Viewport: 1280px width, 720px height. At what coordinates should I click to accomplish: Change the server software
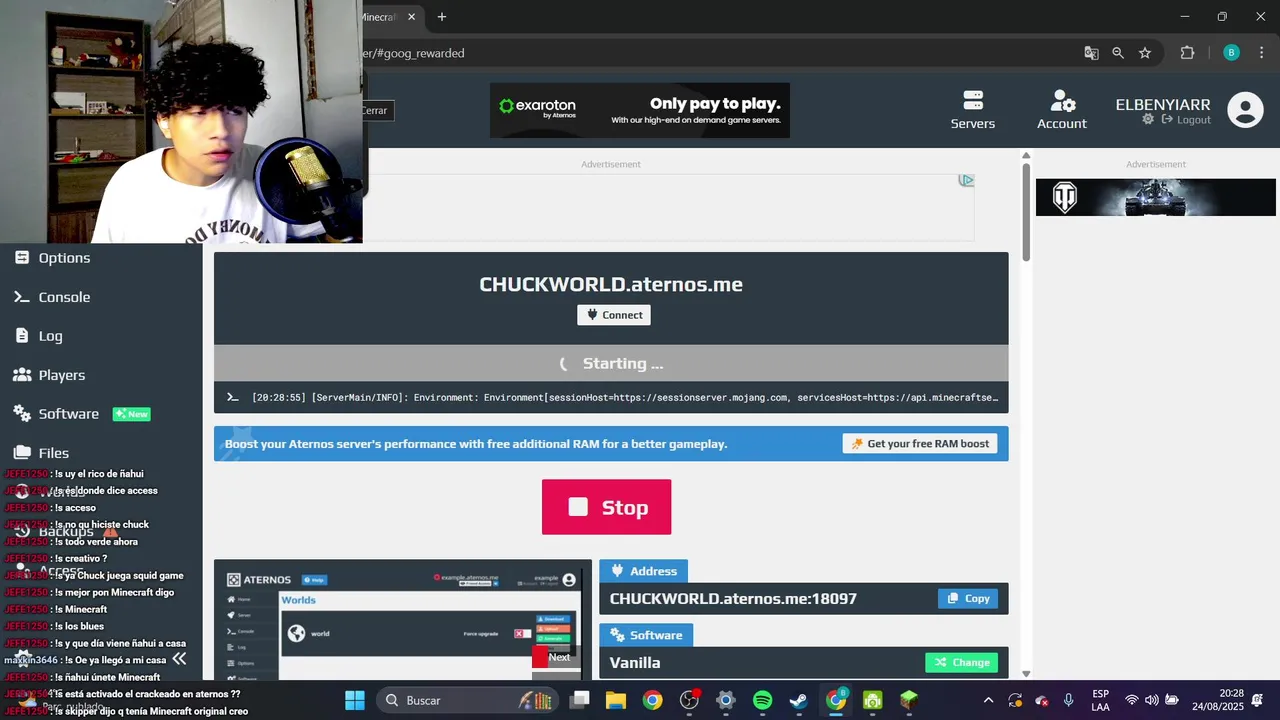(x=961, y=662)
